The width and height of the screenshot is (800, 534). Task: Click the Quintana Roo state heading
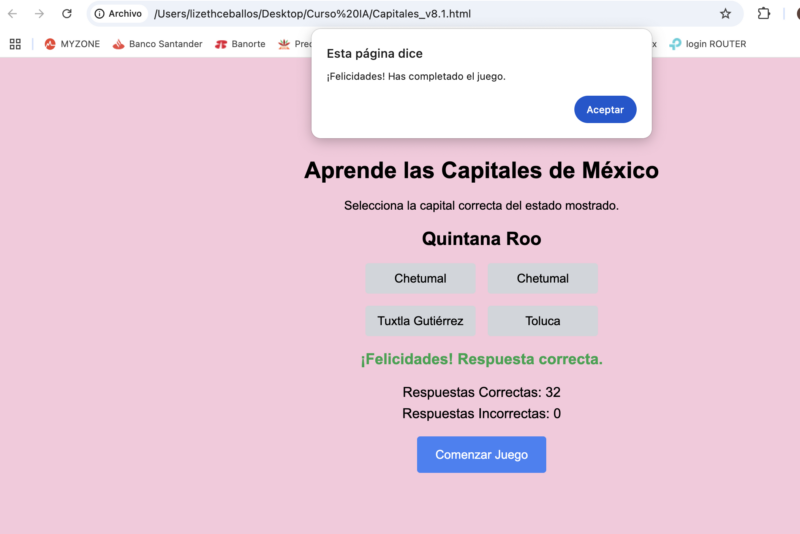pyautogui.click(x=481, y=239)
